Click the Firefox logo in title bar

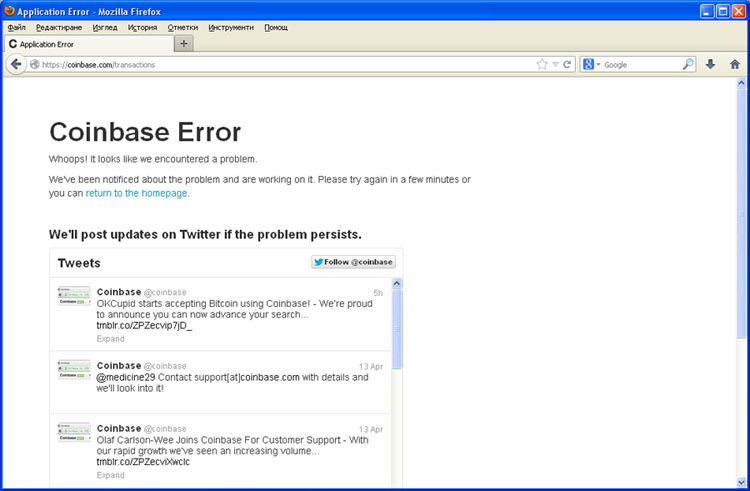point(9,11)
